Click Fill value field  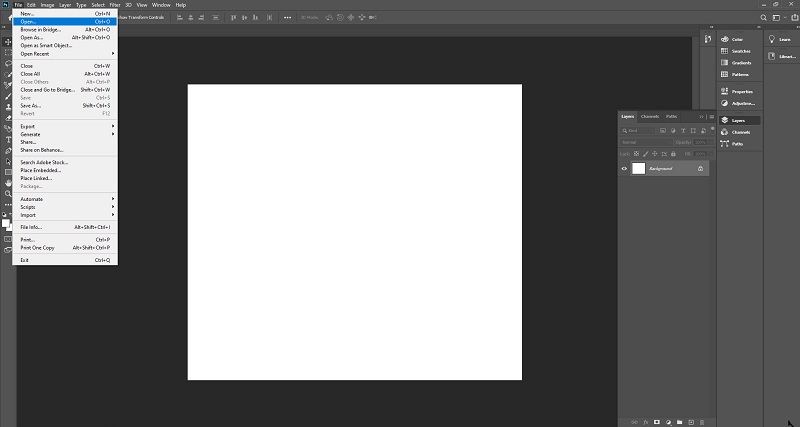tap(700, 154)
